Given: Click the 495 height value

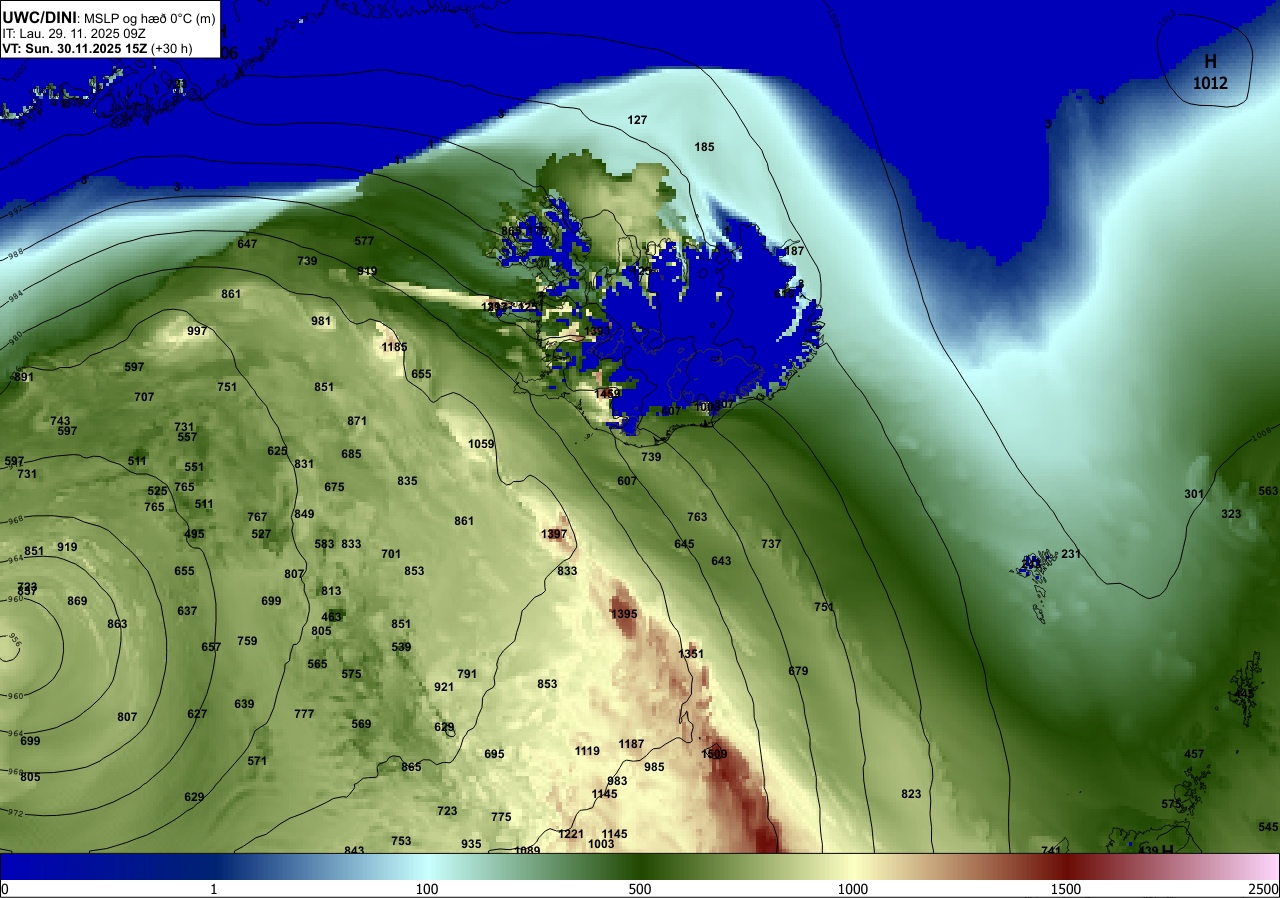Looking at the screenshot, I should point(194,534).
